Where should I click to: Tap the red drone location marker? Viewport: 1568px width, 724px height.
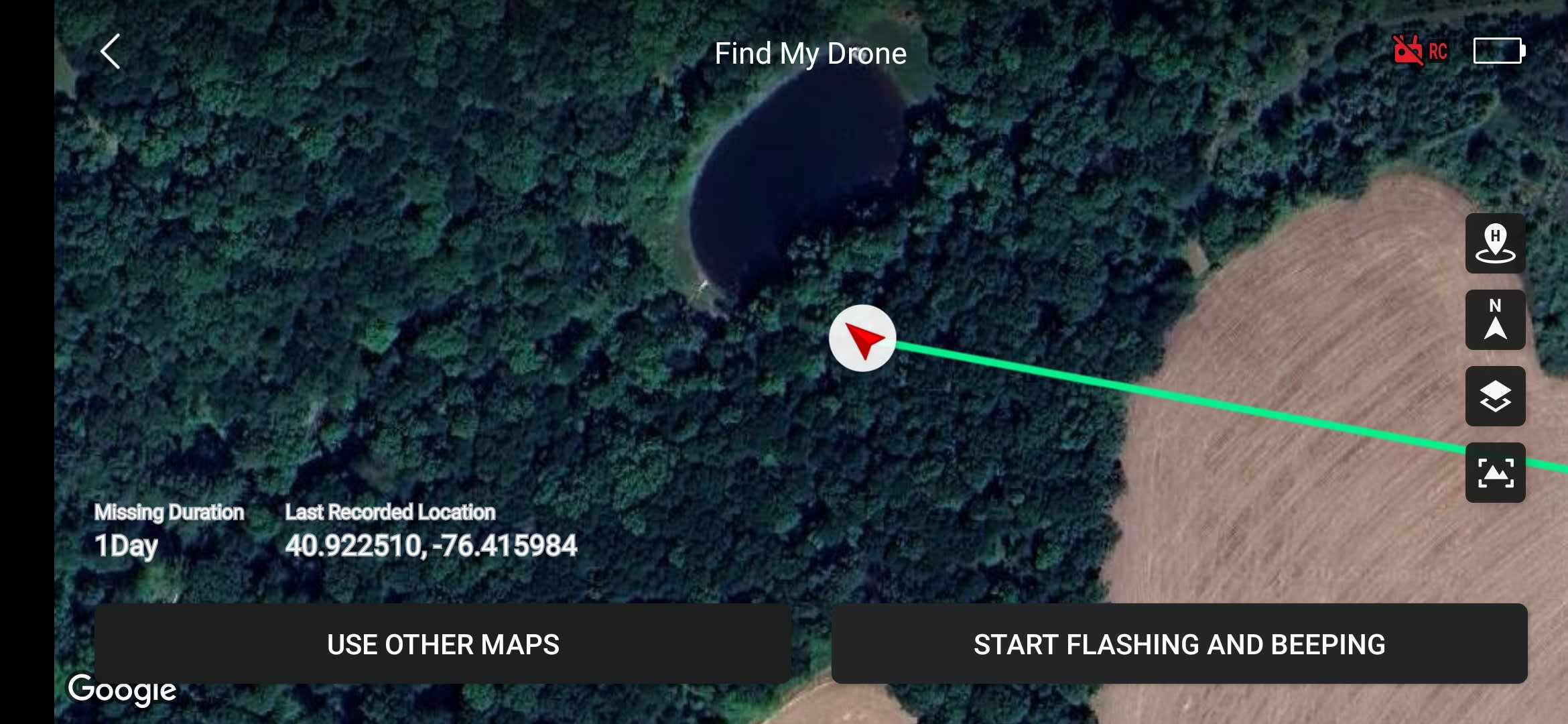click(x=862, y=339)
